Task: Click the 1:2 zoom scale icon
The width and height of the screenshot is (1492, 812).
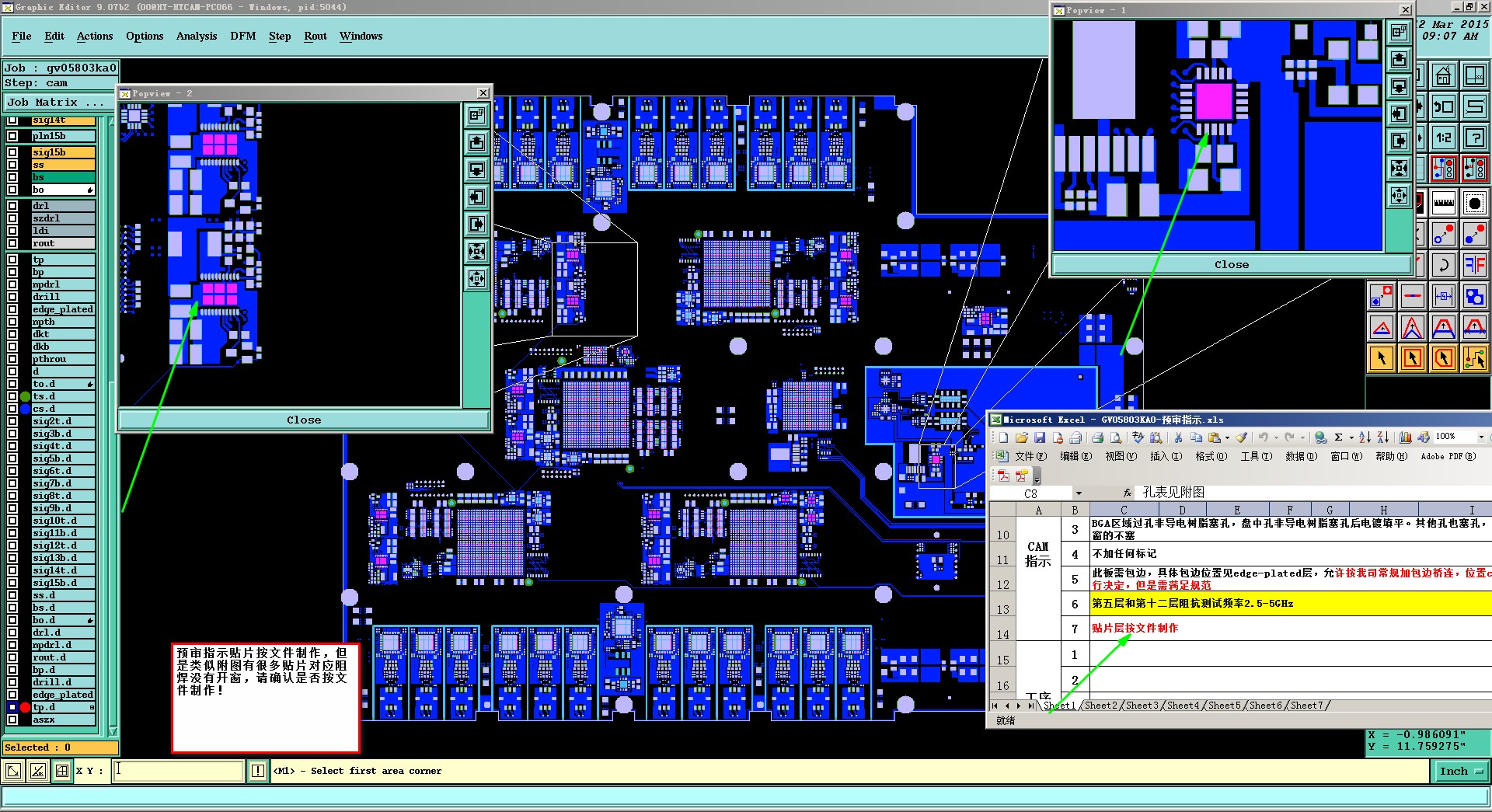Action: pos(1444,138)
